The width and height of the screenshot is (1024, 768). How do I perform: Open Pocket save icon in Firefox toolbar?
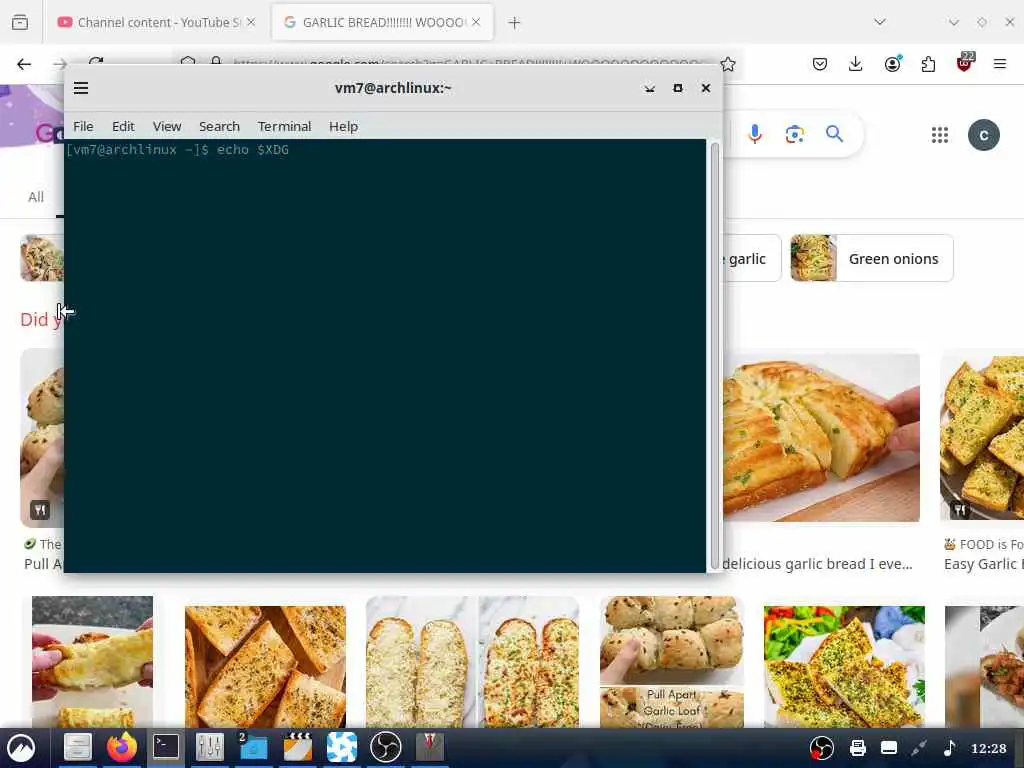click(x=820, y=64)
